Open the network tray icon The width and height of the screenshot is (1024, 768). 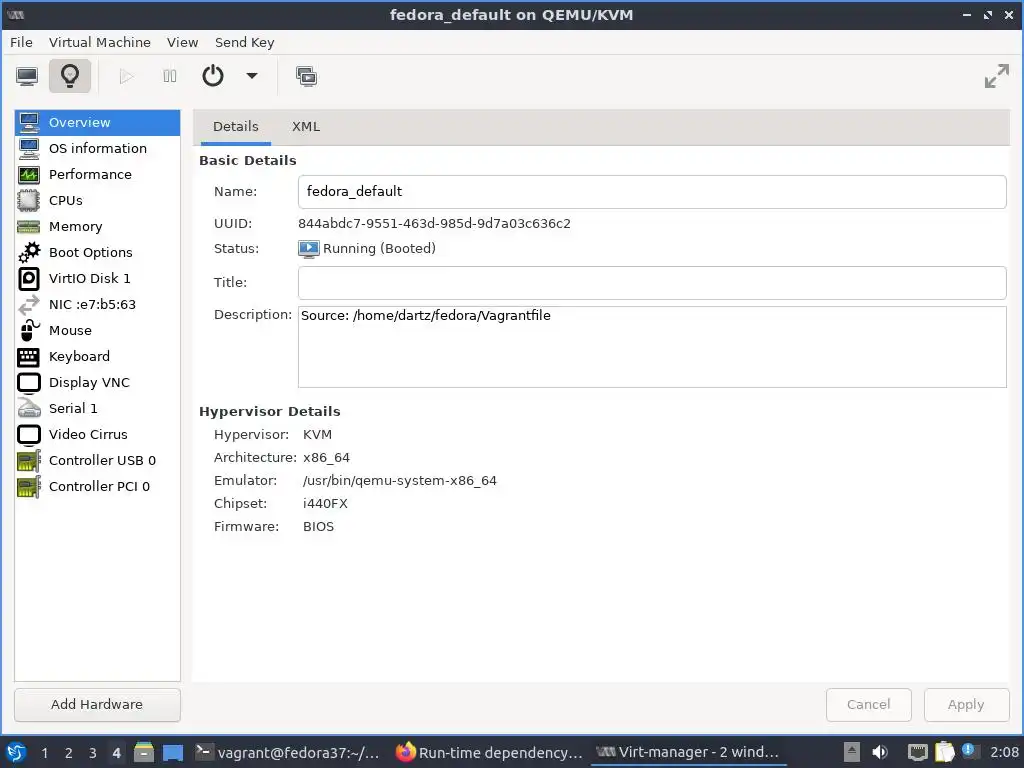tap(918, 752)
